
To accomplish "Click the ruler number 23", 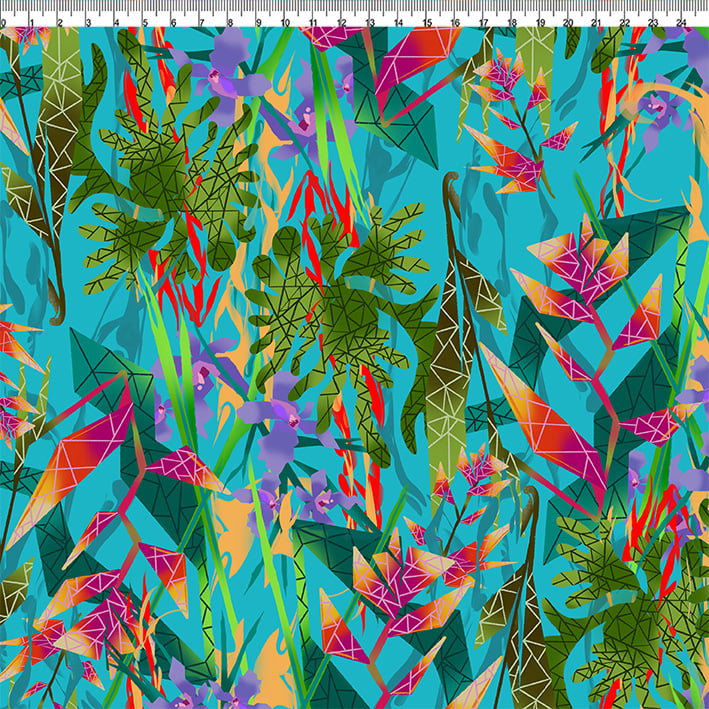I will click(x=653, y=23).
